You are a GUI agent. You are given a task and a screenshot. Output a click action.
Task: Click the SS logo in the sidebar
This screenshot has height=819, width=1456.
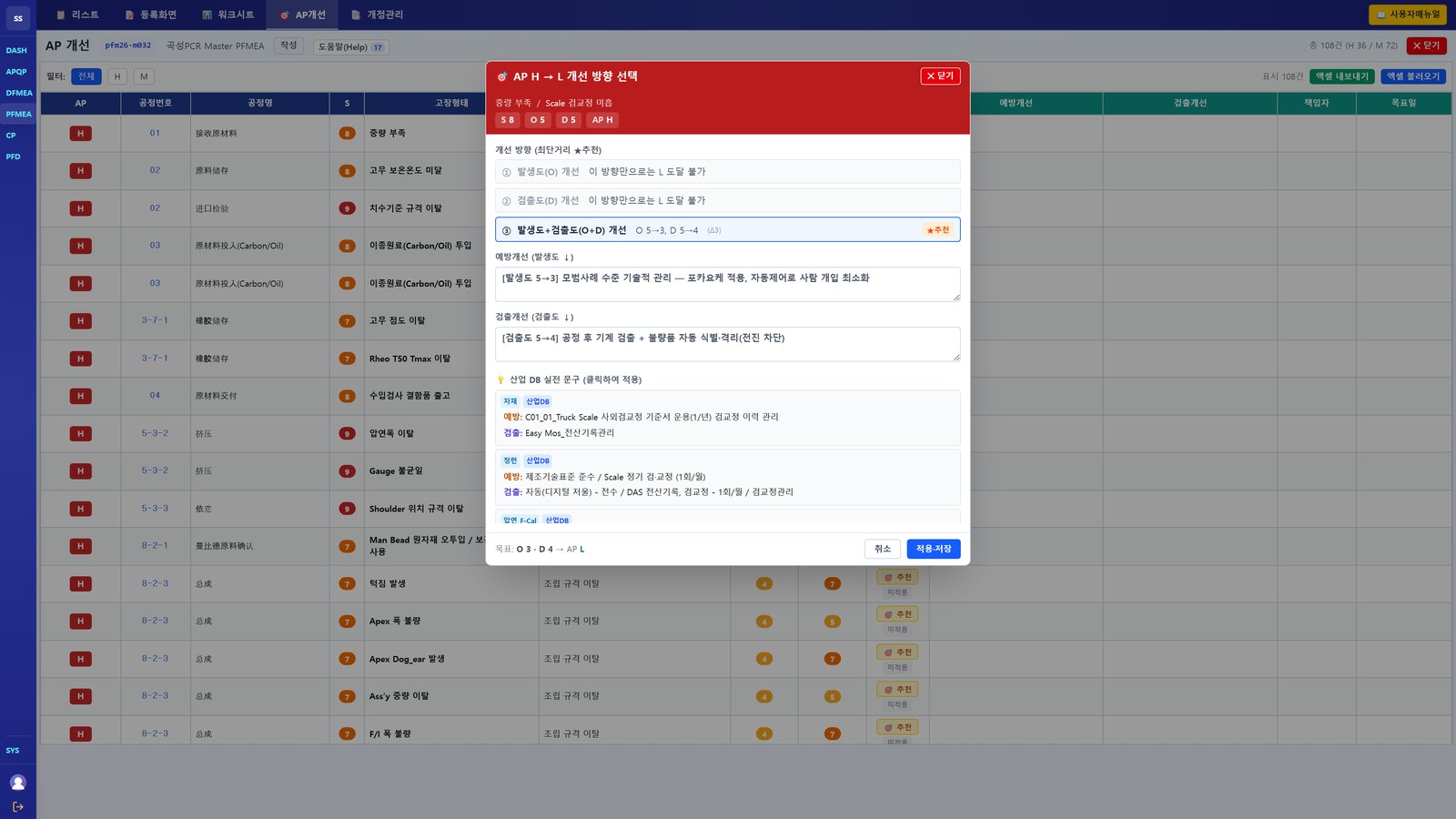pyautogui.click(x=18, y=18)
